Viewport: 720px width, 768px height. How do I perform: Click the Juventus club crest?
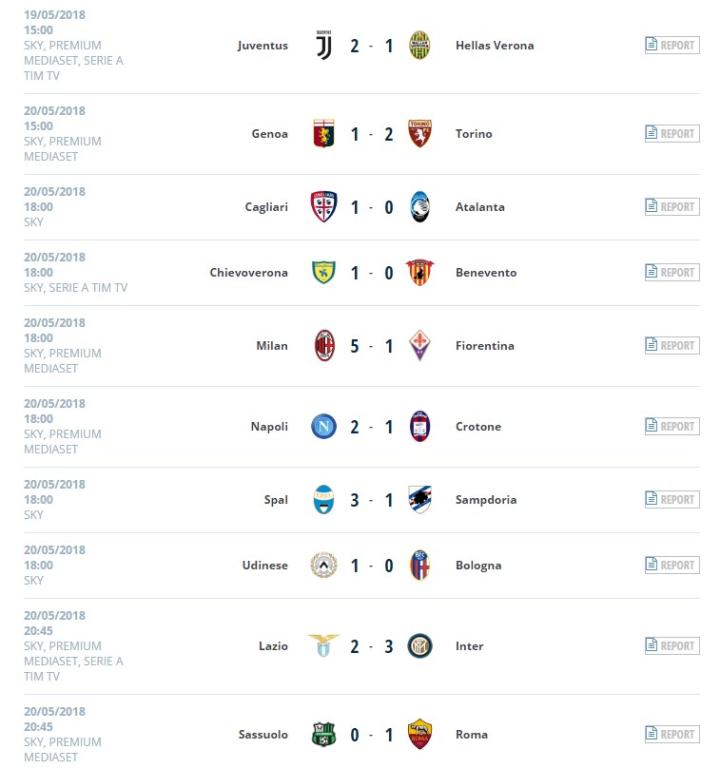pos(324,46)
